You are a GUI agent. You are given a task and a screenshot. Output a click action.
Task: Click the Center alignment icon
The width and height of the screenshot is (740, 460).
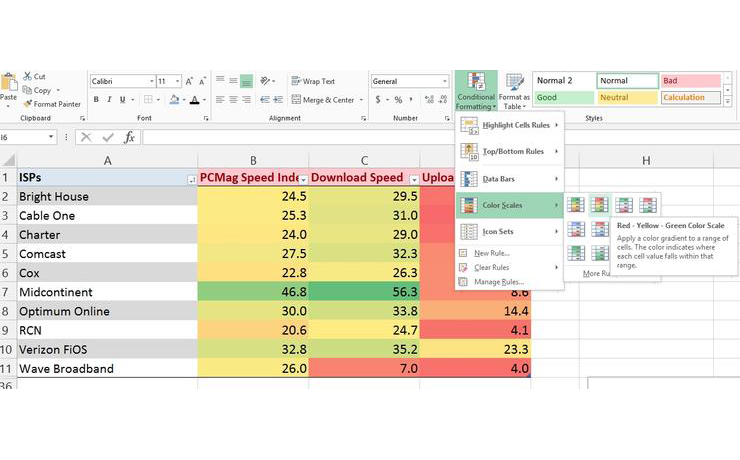click(233, 100)
